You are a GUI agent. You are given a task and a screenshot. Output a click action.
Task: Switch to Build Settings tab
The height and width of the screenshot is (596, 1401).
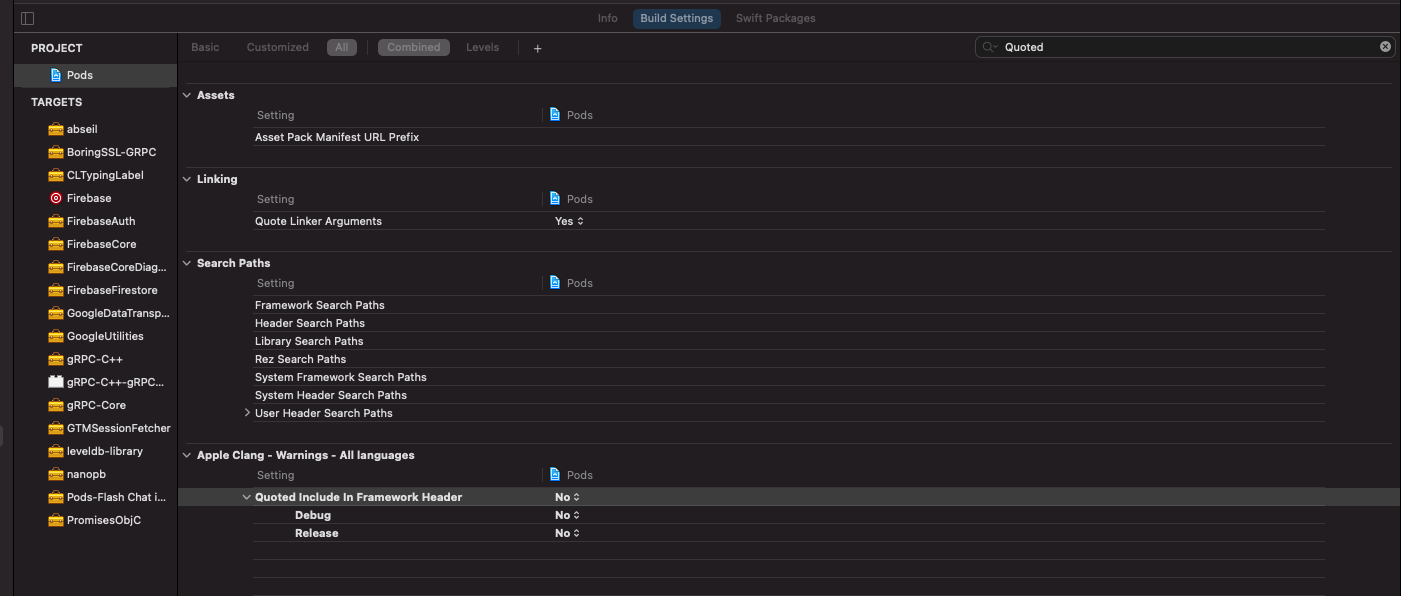[677, 18]
